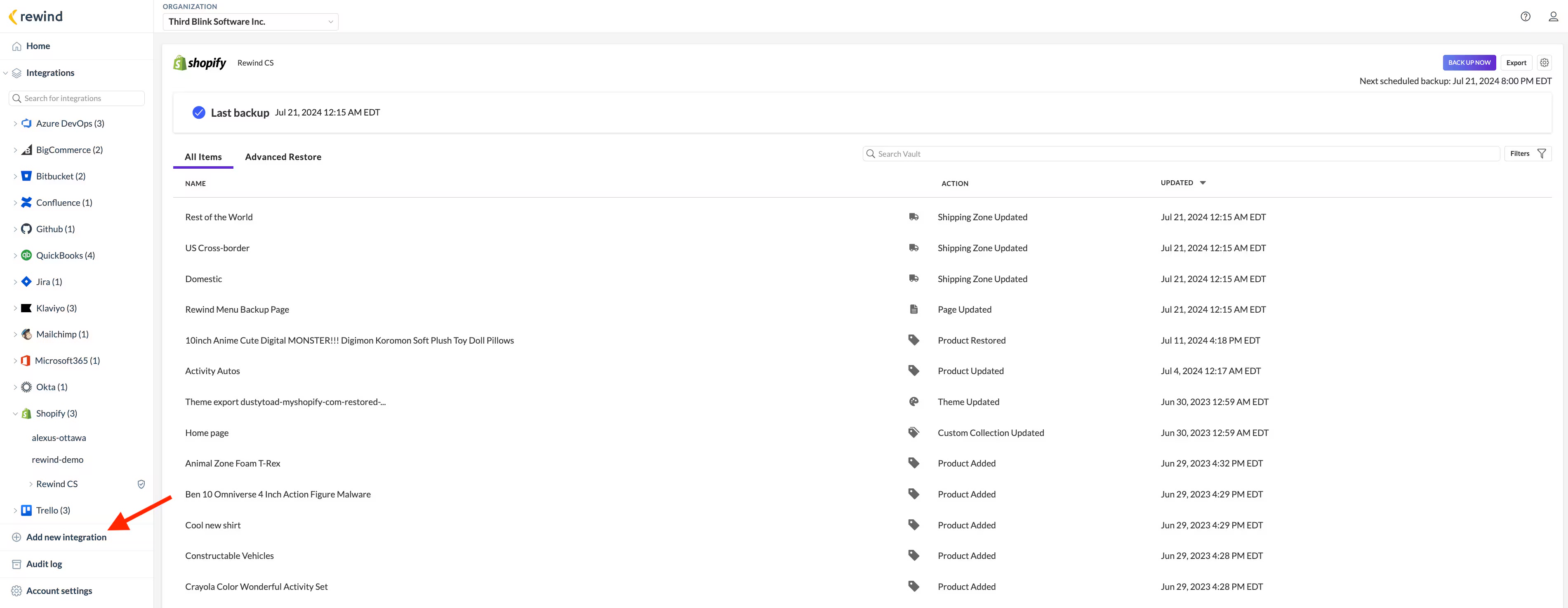Image resolution: width=1568 pixels, height=608 pixels.
Task: Click the Klaviyo icon
Action: click(x=26, y=308)
